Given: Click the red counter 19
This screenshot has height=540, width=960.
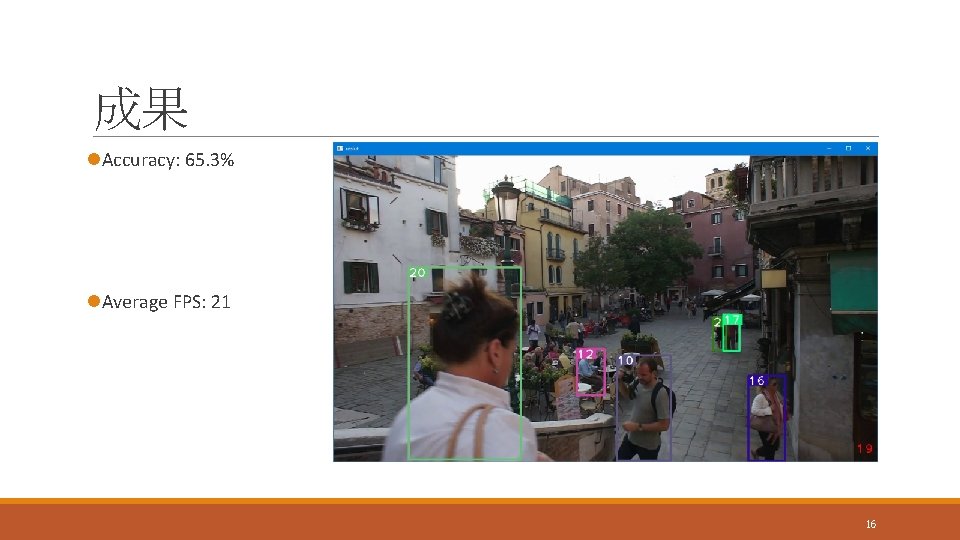Looking at the screenshot, I should tap(864, 449).
